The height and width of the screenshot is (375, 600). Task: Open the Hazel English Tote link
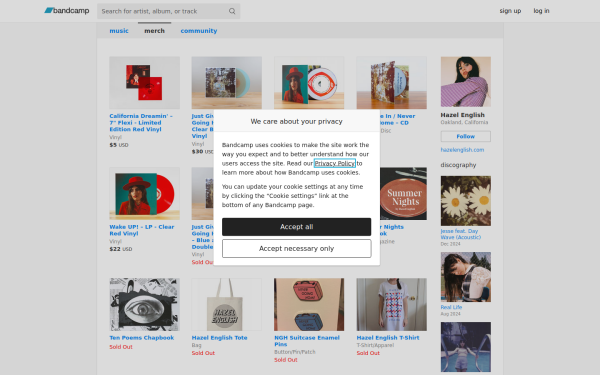click(x=219, y=338)
